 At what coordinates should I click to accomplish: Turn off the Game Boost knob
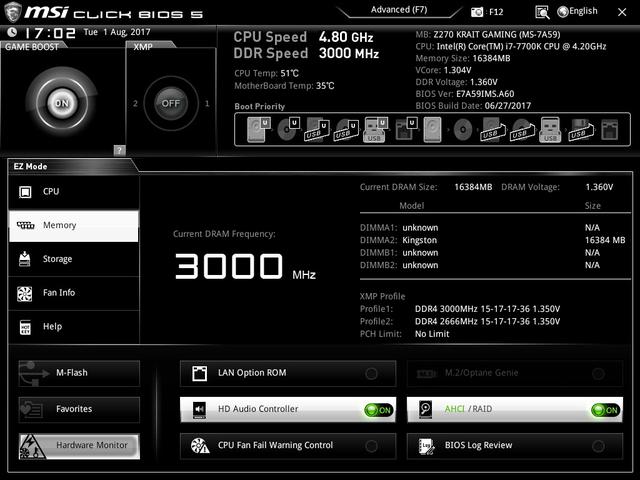tap(62, 103)
